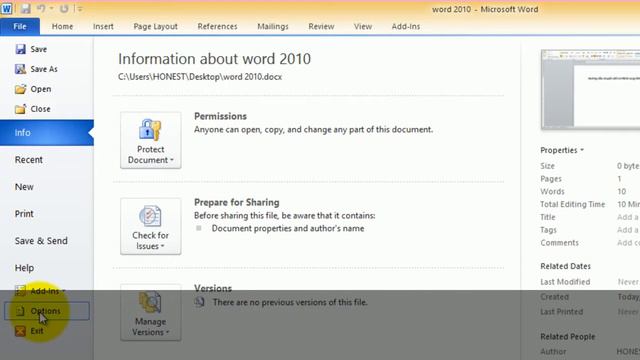The width and height of the screenshot is (640, 360).
Task: Click the no previous versions document icon
Action: click(199, 302)
